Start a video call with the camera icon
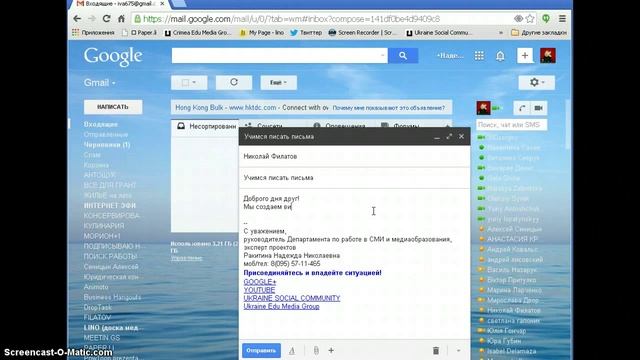 point(539,108)
